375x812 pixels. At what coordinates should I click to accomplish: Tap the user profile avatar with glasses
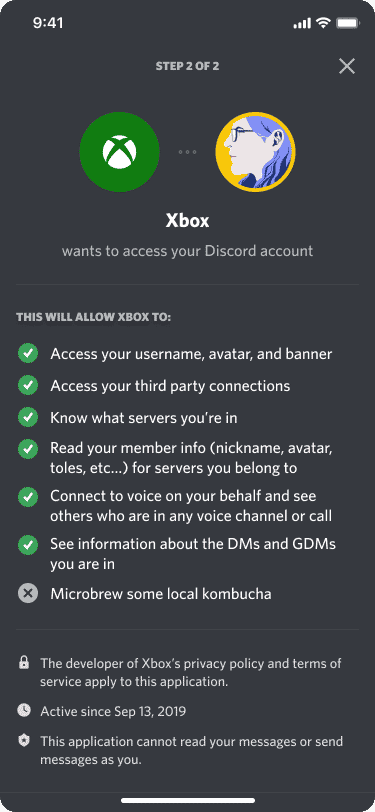(x=255, y=152)
